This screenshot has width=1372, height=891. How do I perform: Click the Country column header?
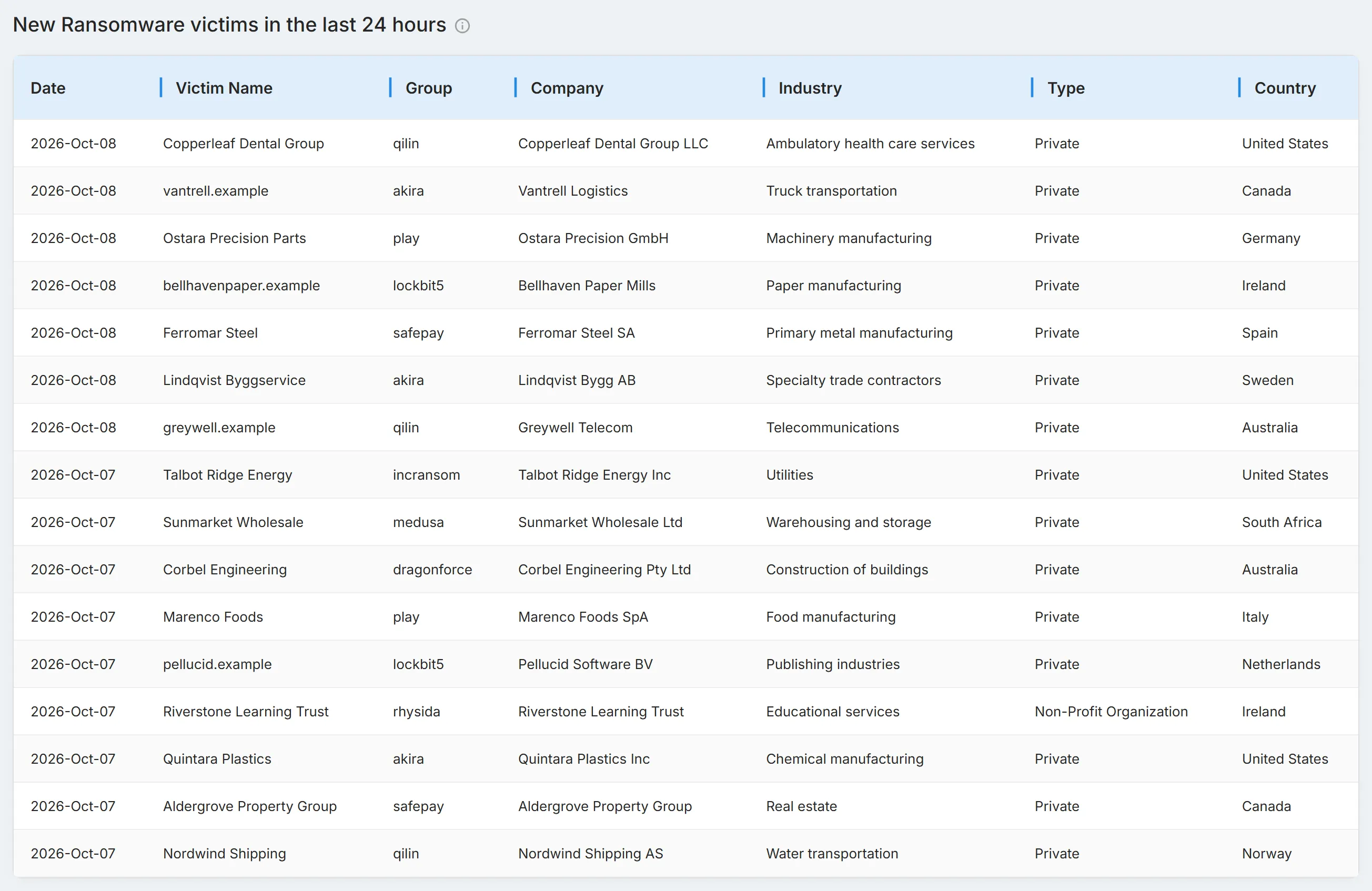pyautogui.click(x=1285, y=88)
